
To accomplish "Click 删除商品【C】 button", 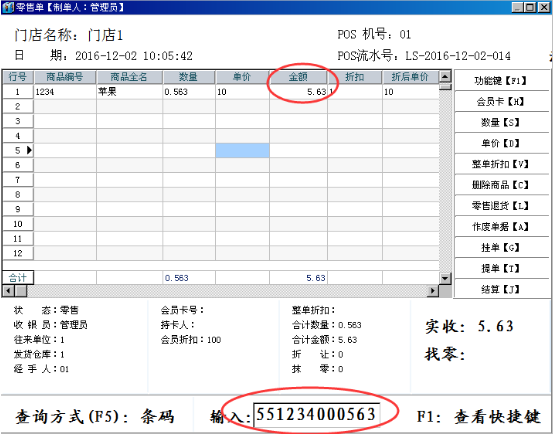I will click(x=502, y=185).
